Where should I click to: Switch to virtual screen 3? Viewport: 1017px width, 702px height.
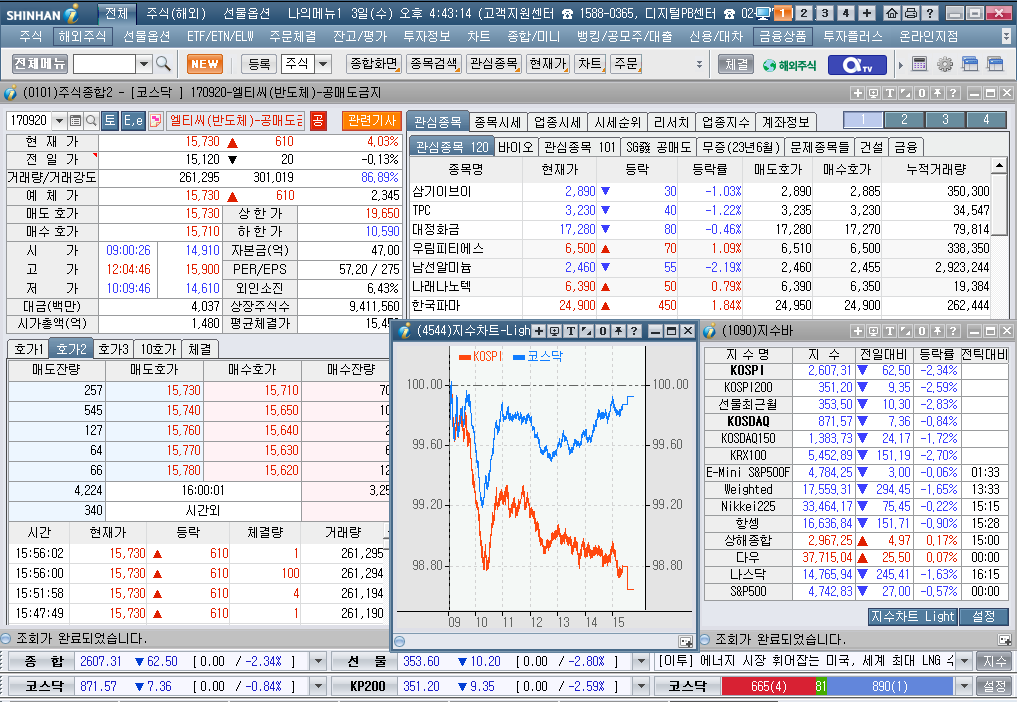pyautogui.click(x=825, y=13)
